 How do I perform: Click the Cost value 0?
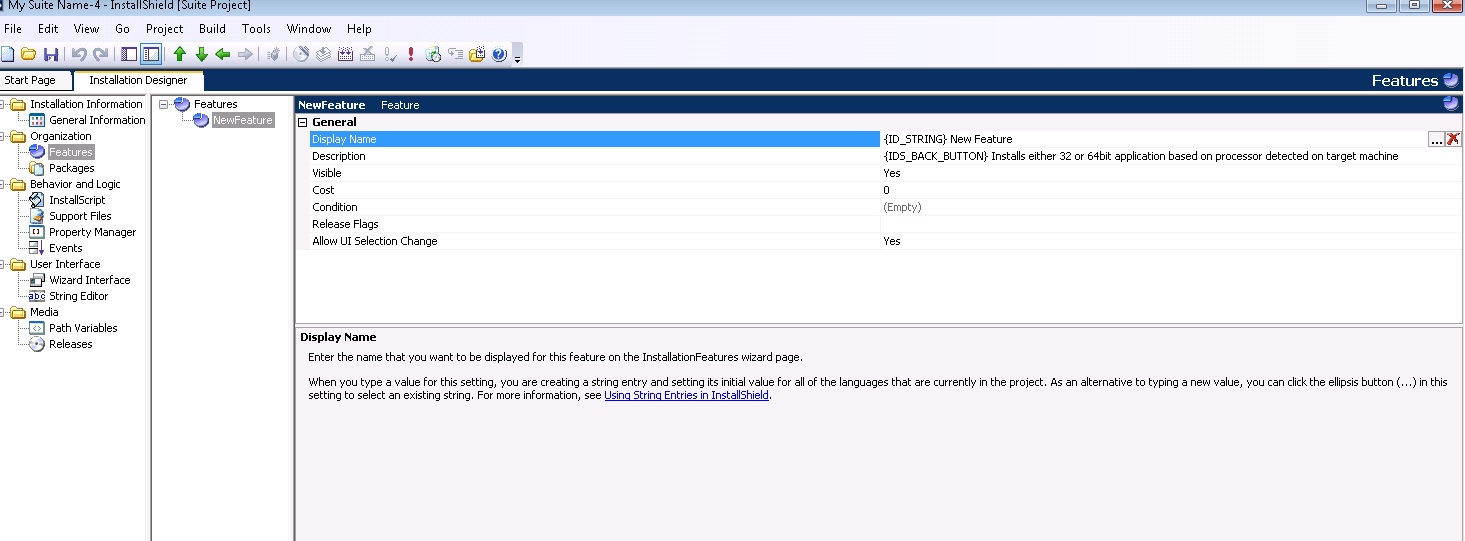click(886, 190)
